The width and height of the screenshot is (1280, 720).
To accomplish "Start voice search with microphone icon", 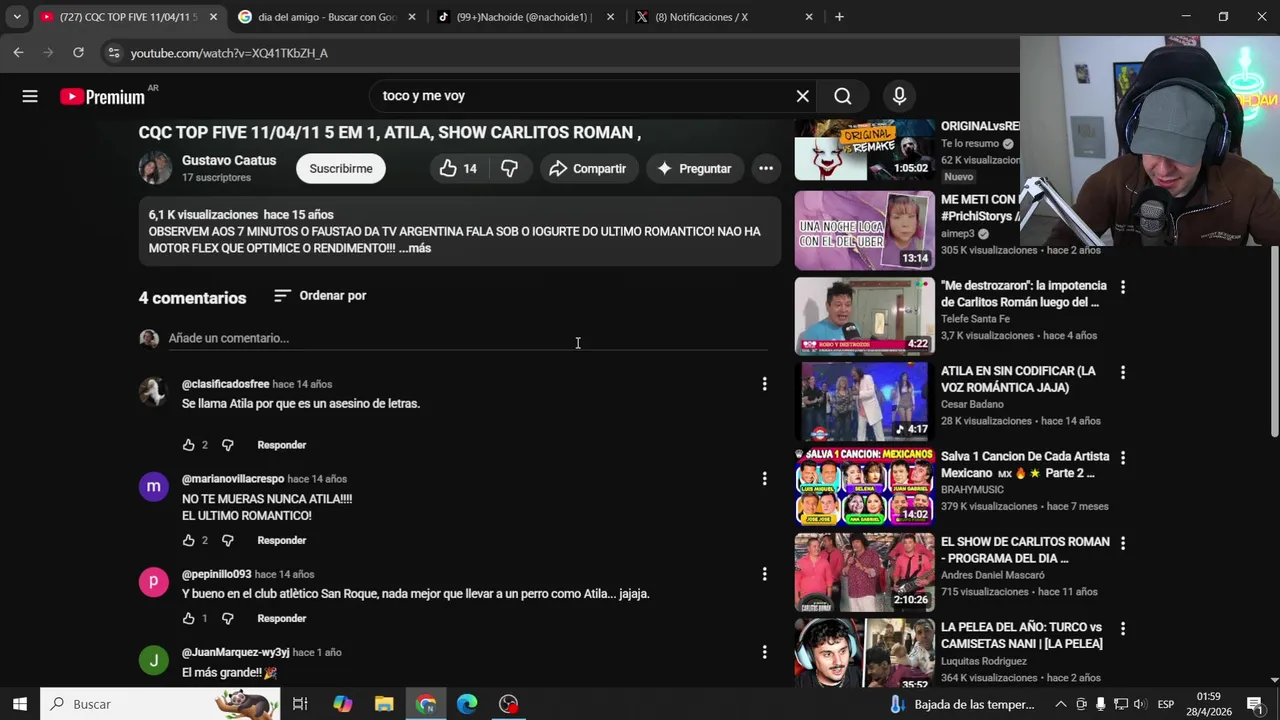I will pos(899,96).
